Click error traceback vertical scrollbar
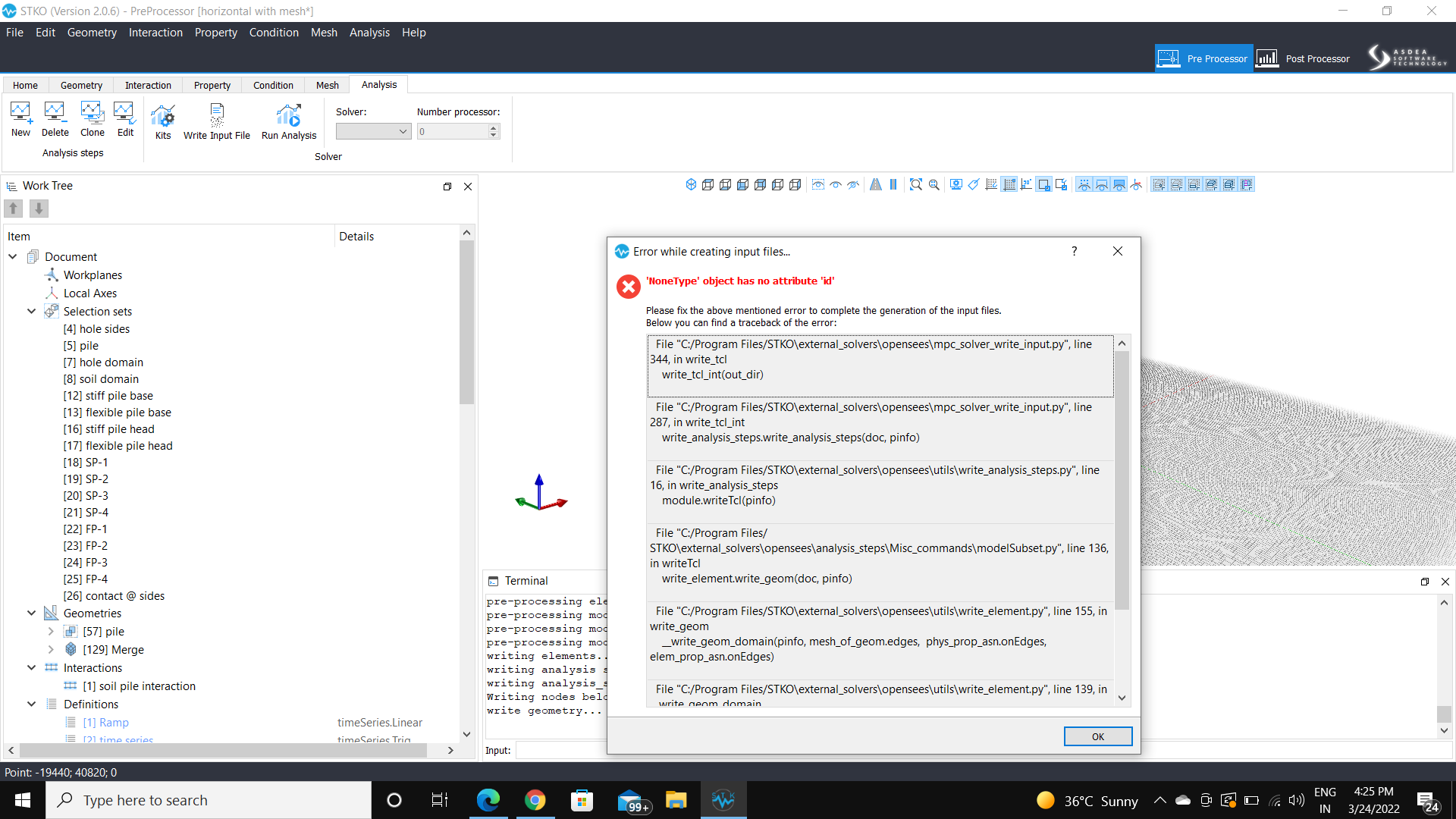Viewport: 1456px width, 819px height. (1122, 480)
